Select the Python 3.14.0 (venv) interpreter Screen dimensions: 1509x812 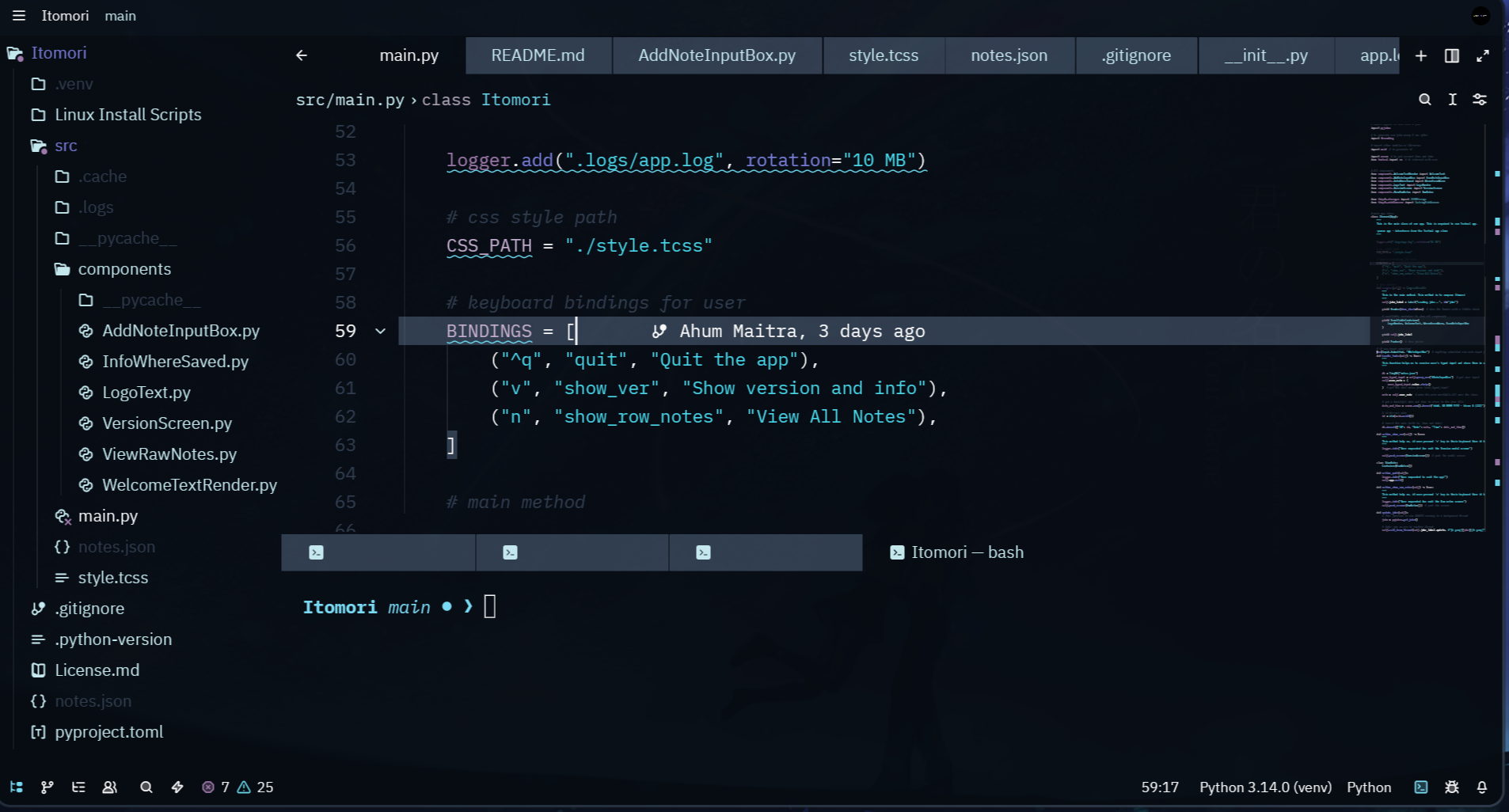pyautogui.click(x=1265, y=787)
